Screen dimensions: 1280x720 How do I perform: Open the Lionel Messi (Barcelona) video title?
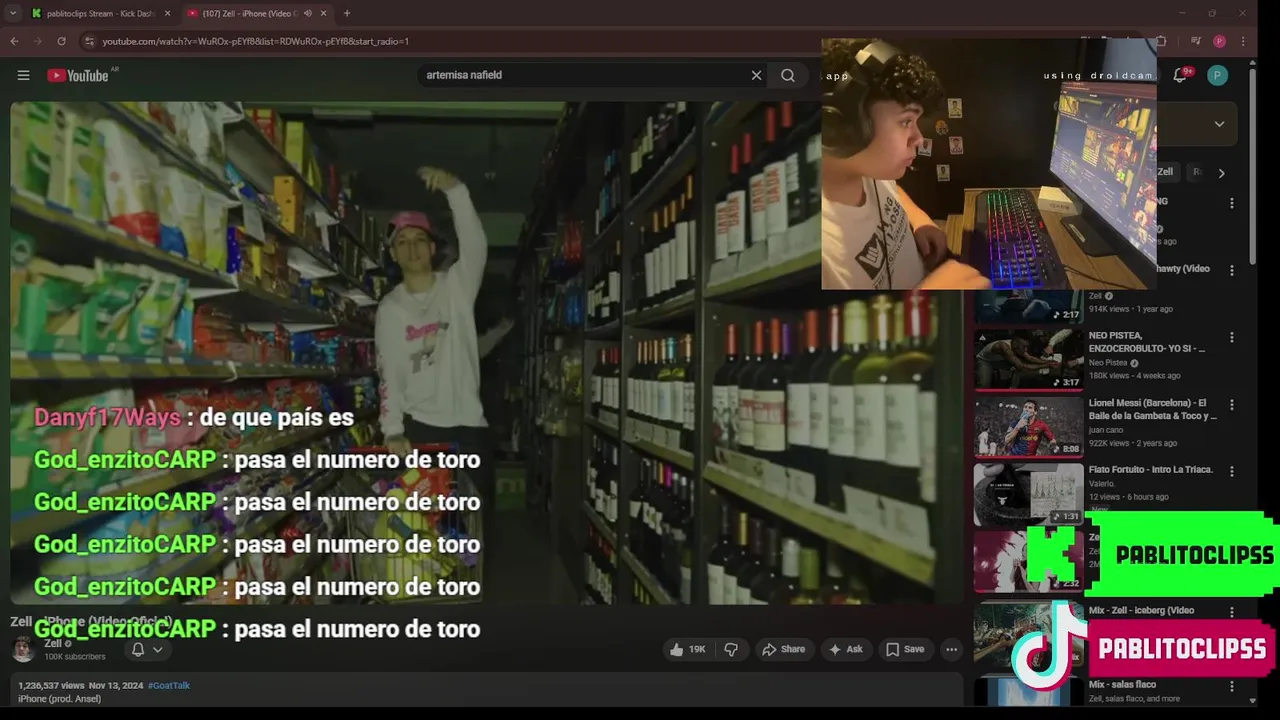[1152, 409]
